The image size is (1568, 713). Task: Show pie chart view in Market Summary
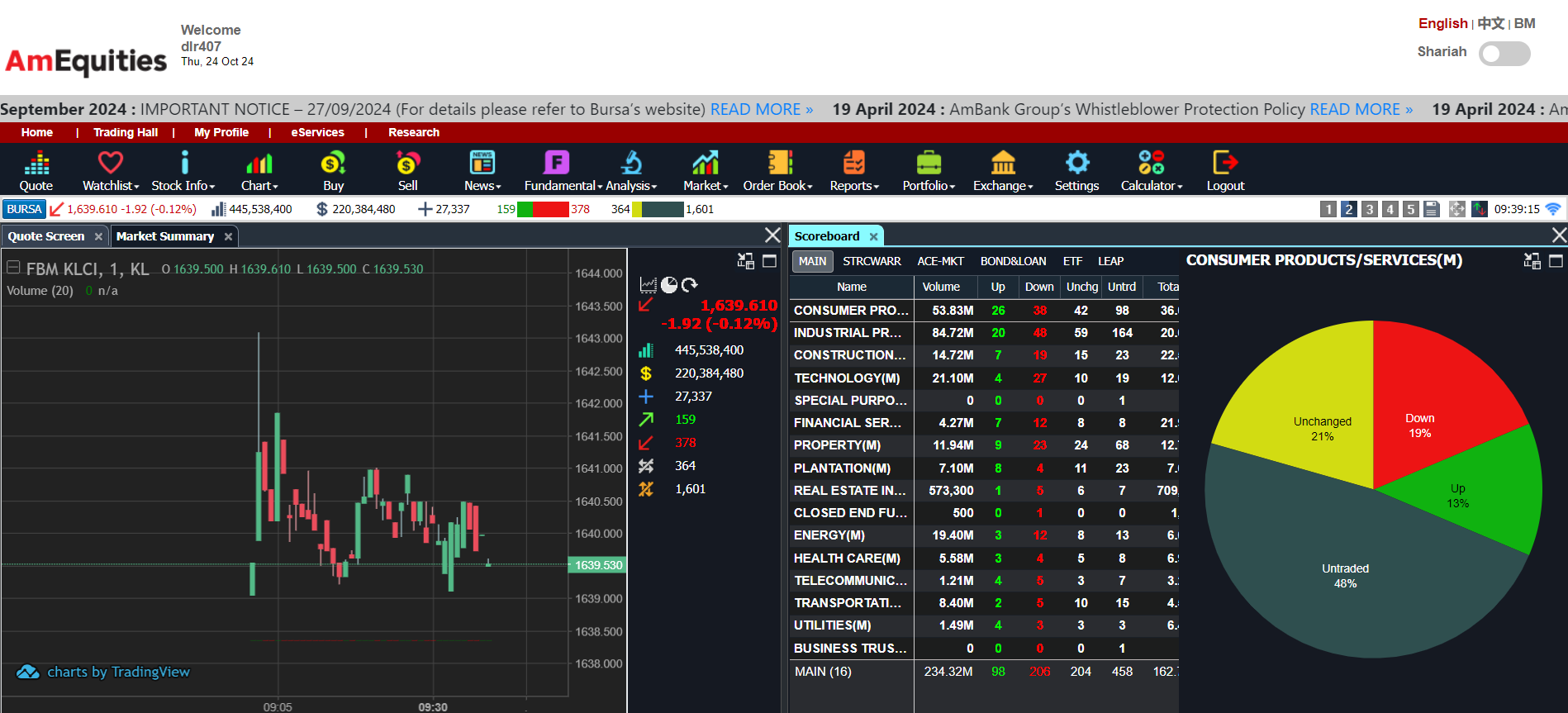pos(669,285)
